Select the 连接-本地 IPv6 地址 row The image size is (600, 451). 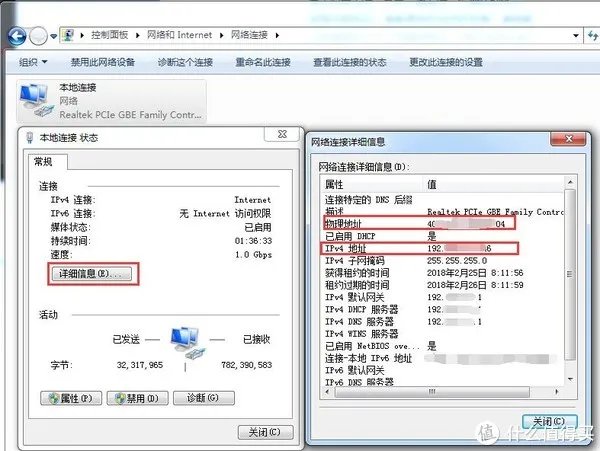443,358
